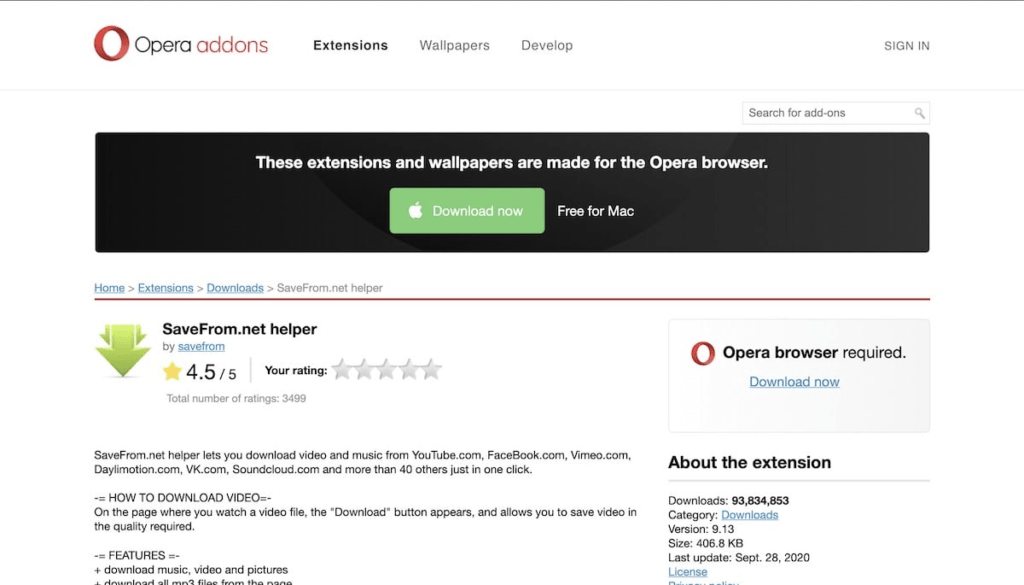Open the Downloads category link

[750, 515]
